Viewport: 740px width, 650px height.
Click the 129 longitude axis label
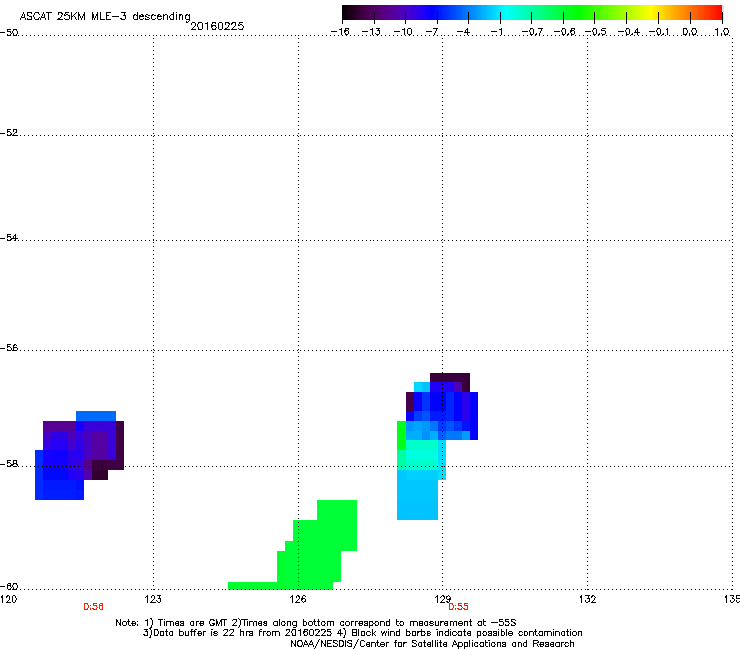tap(443, 599)
